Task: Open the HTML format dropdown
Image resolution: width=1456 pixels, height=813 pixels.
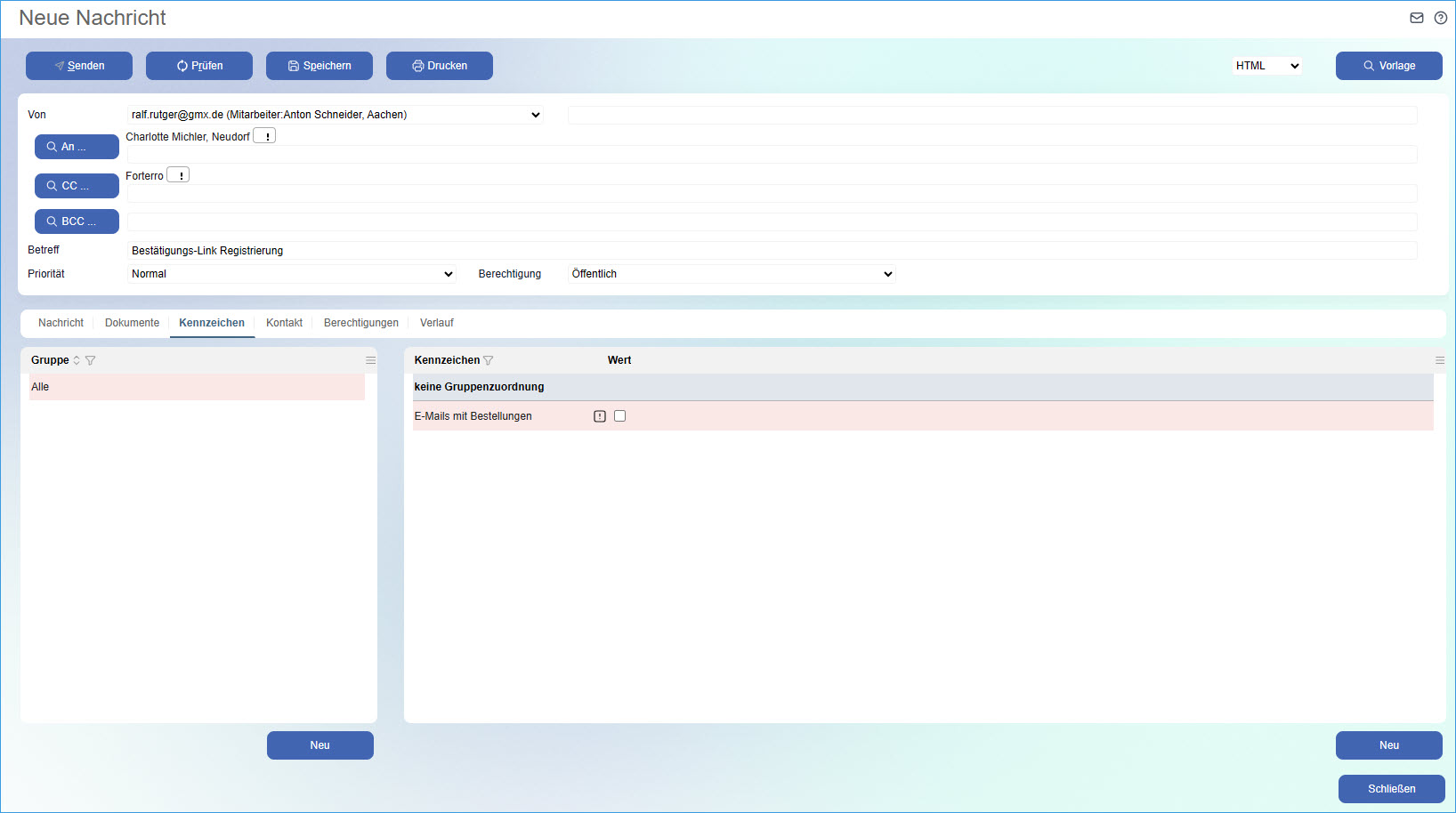Action: (1266, 65)
